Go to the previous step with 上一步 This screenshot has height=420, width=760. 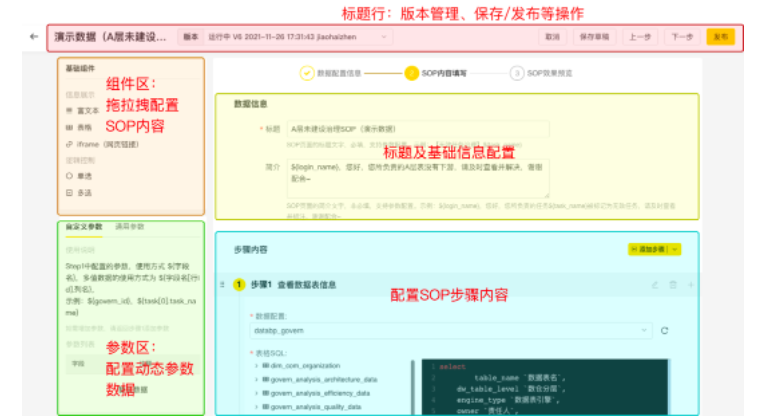[640, 37]
